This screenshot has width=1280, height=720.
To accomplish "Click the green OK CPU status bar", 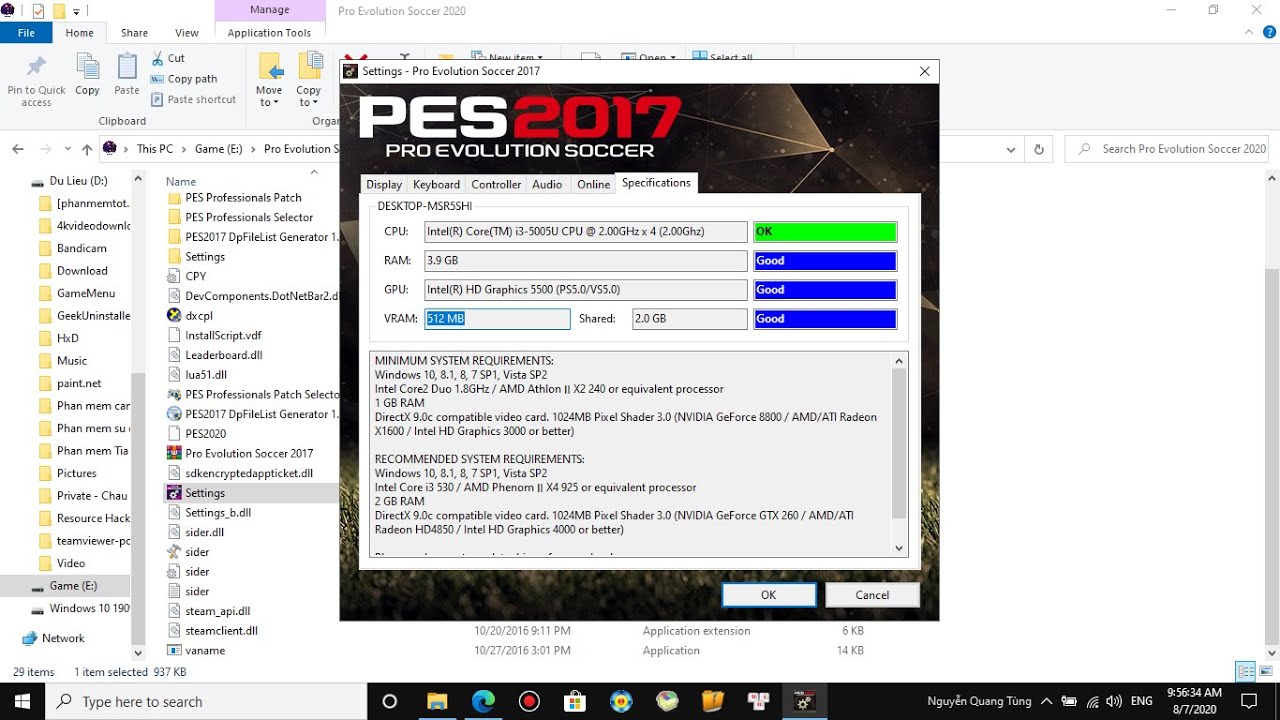I will pos(825,232).
